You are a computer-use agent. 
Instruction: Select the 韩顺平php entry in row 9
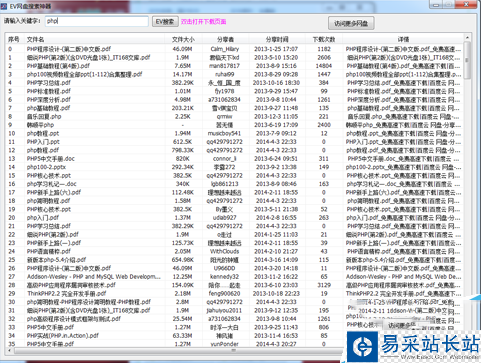click(40, 125)
